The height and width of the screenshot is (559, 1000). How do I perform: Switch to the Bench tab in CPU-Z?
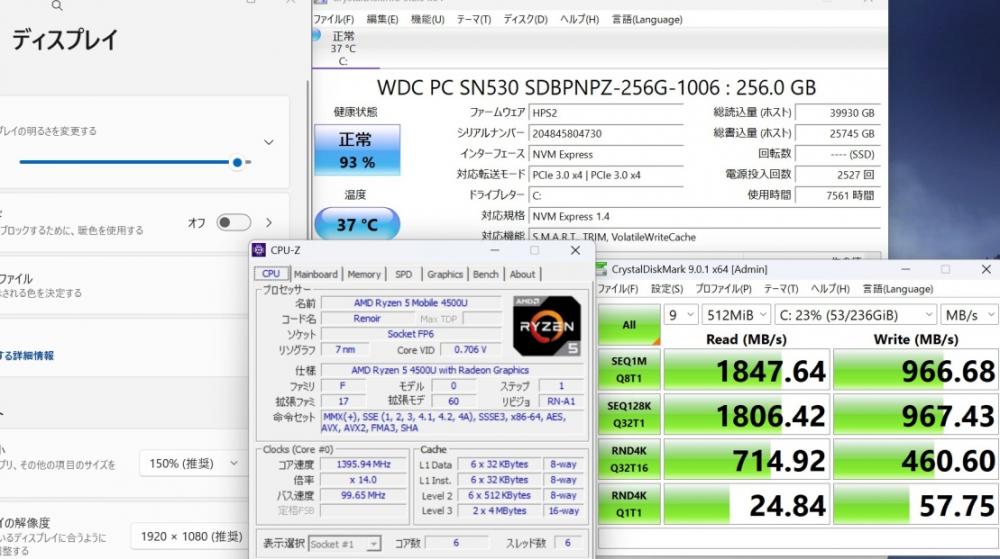click(x=485, y=274)
